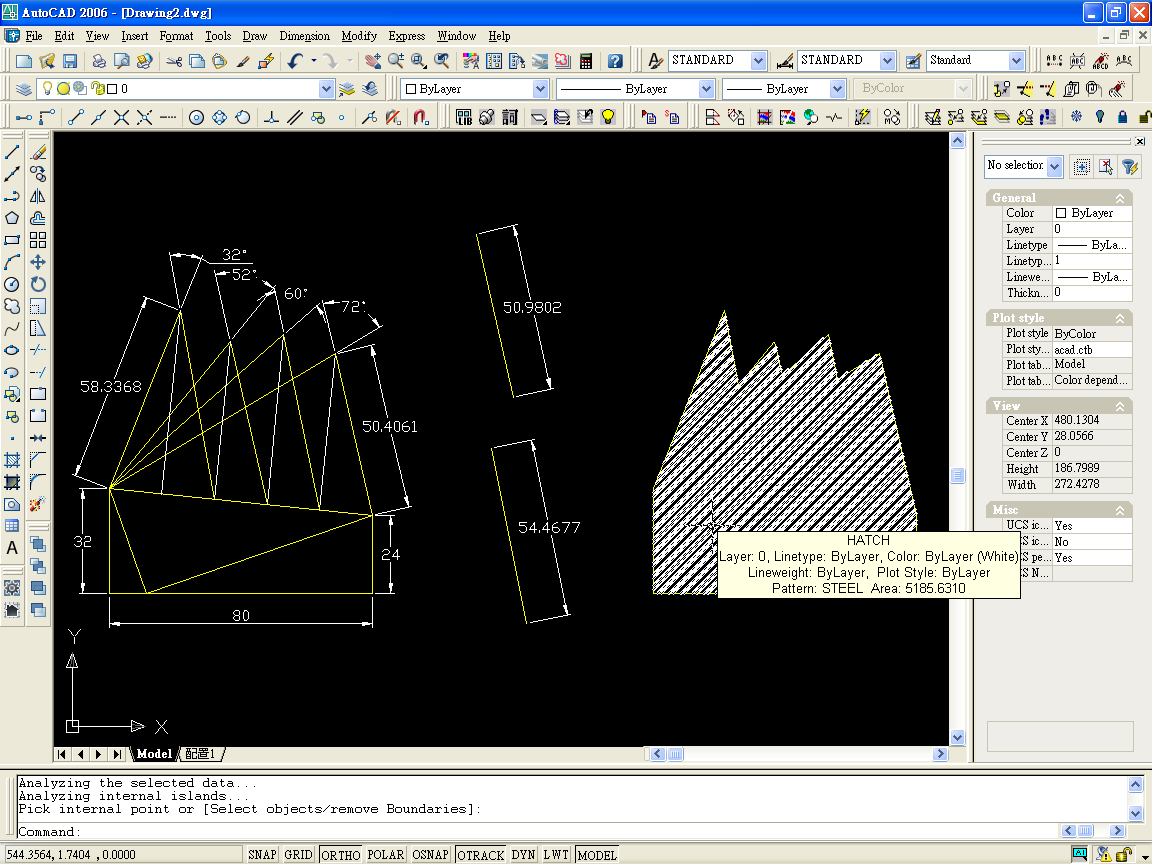This screenshot has height=864, width=1152.
Task: Collapse the General properties section
Action: [1121, 198]
